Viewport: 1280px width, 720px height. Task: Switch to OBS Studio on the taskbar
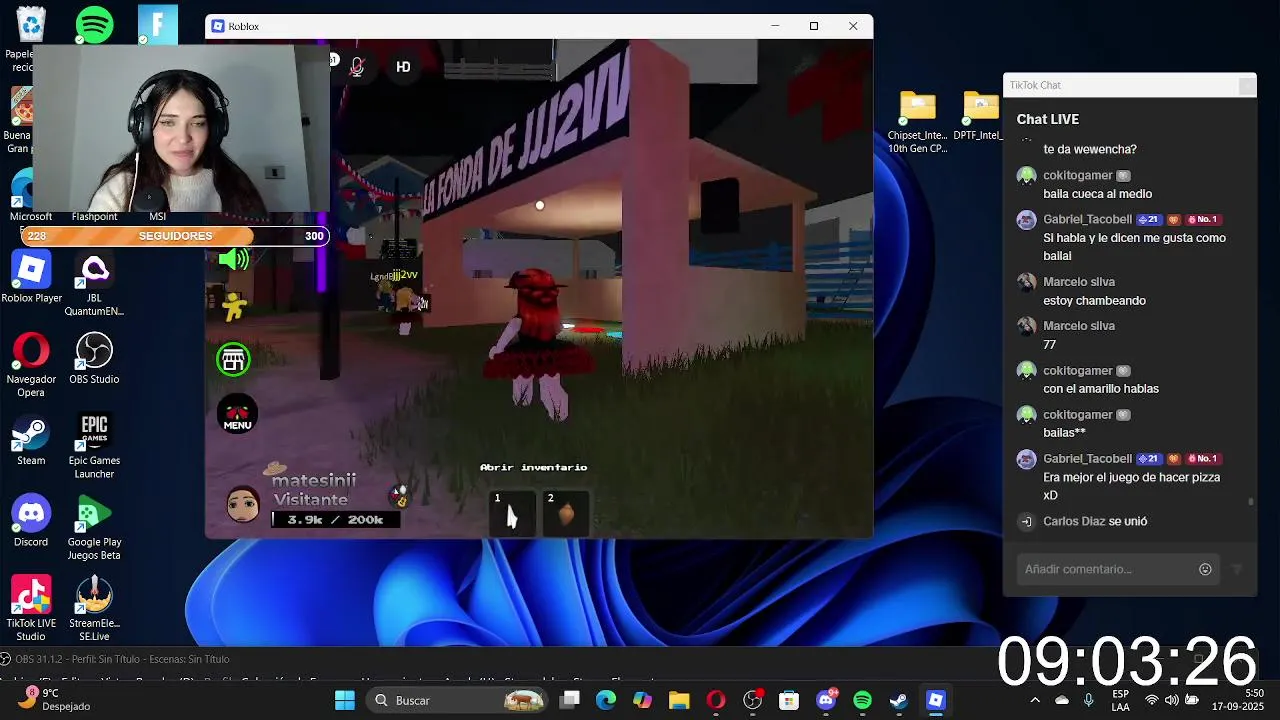(x=753, y=700)
